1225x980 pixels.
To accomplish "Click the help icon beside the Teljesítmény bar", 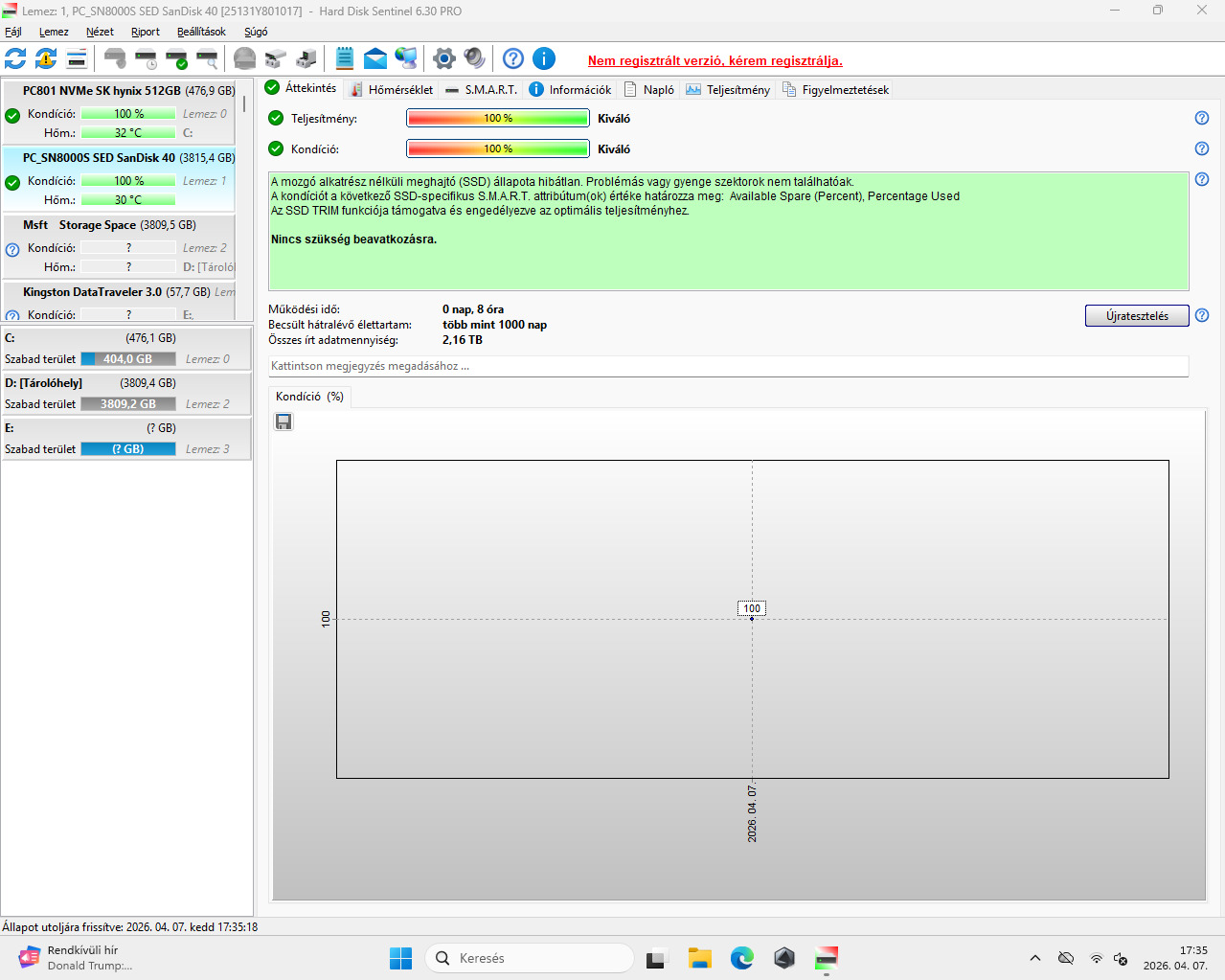I will tap(1202, 118).
